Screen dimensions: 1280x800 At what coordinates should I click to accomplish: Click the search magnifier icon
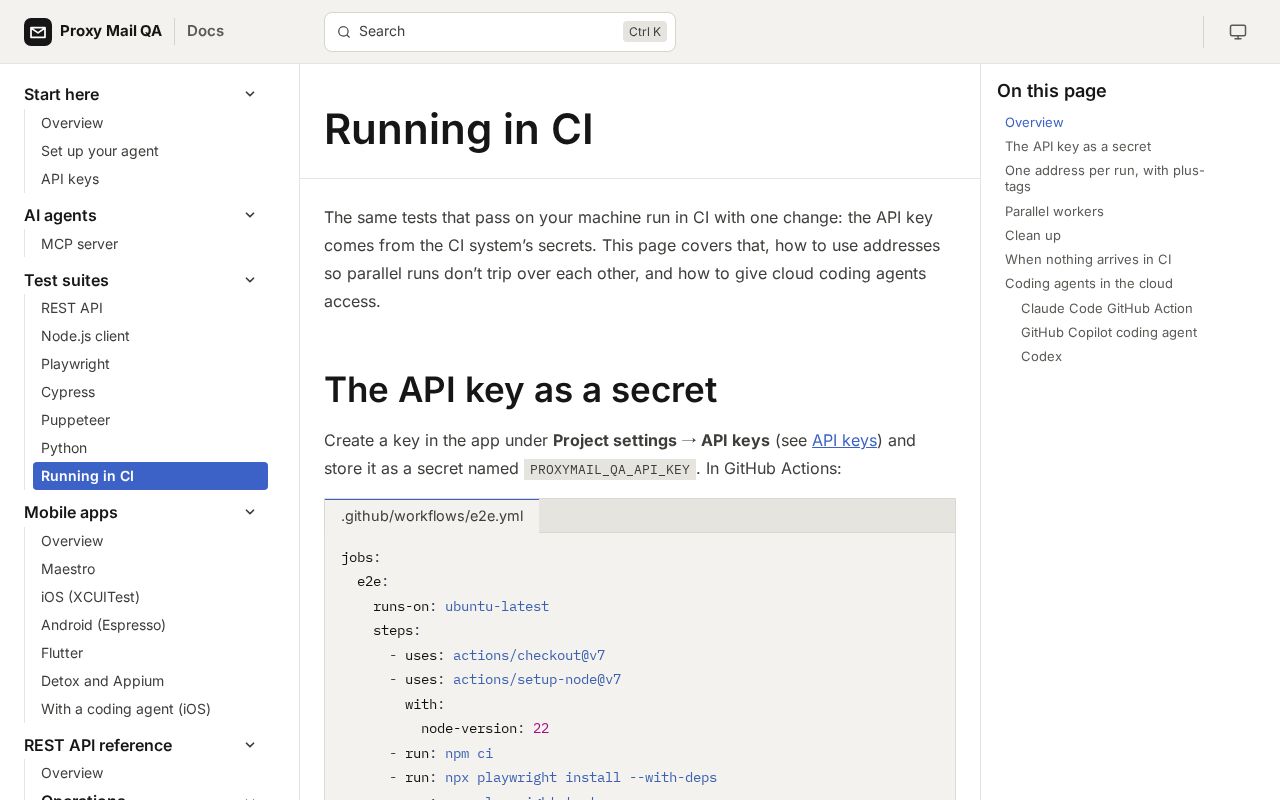[x=344, y=32]
